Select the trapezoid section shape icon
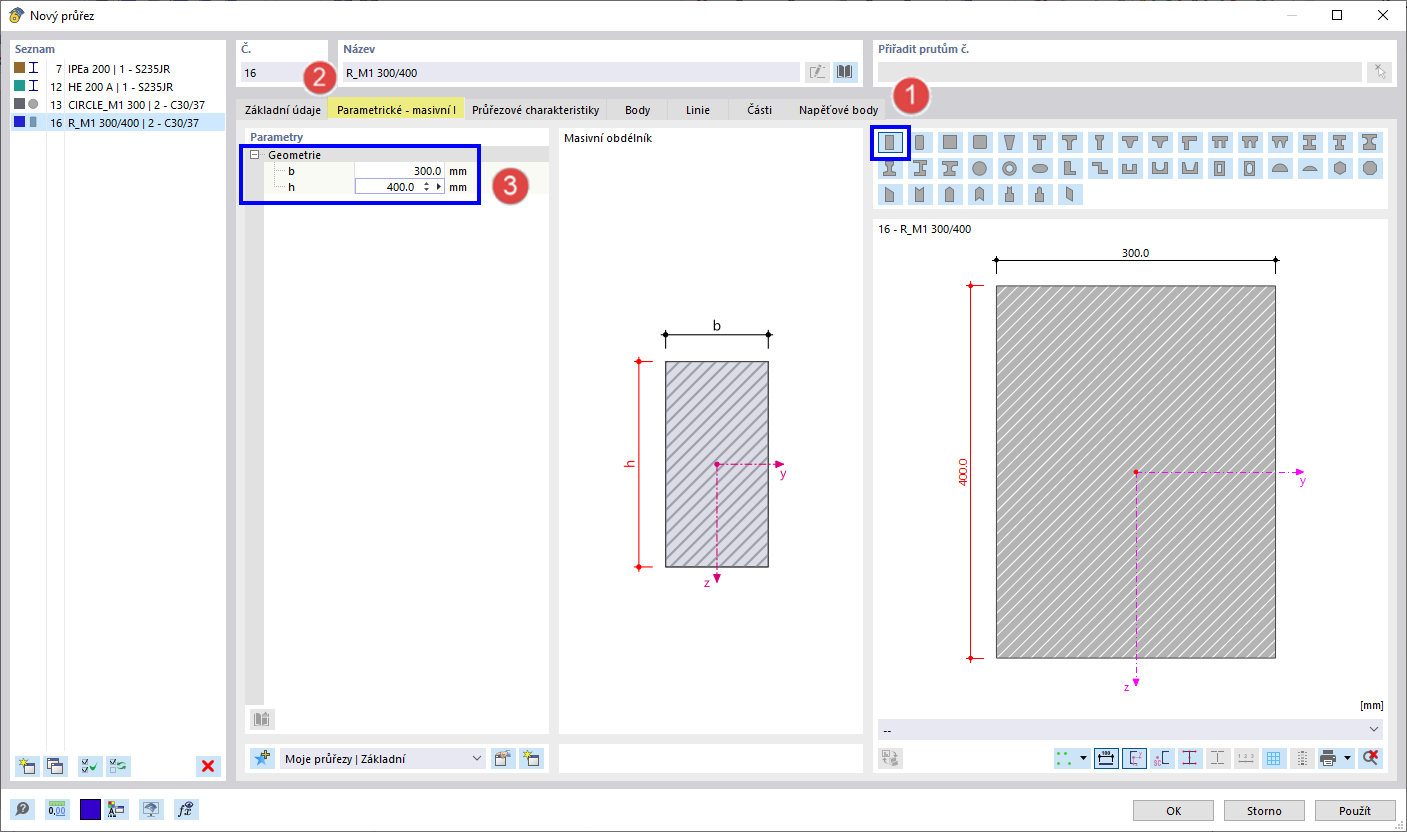Viewport: 1407px width, 832px height. click(1010, 142)
